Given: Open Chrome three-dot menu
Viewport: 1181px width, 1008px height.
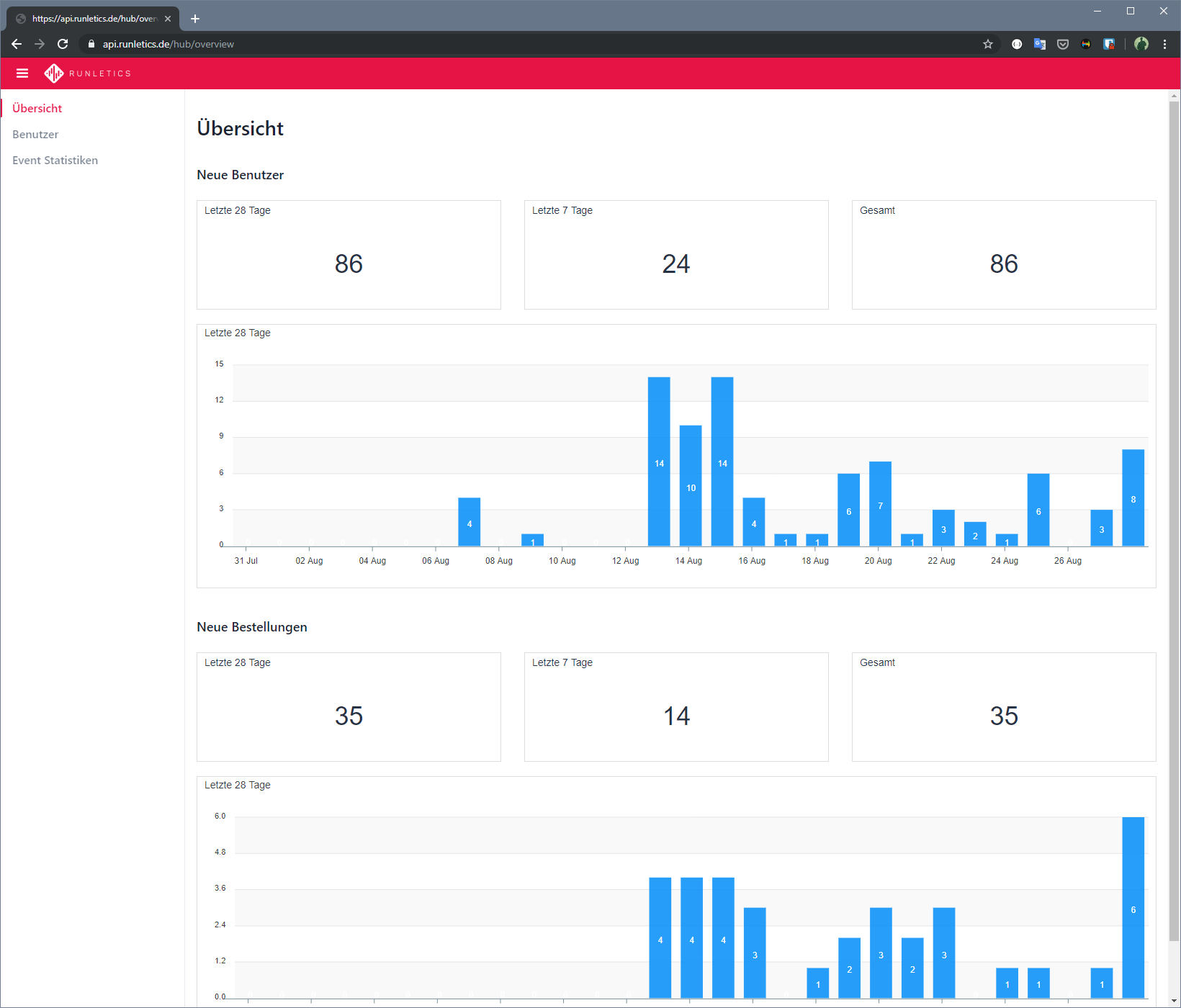Looking at the screenshot, I should (1164, 44).
